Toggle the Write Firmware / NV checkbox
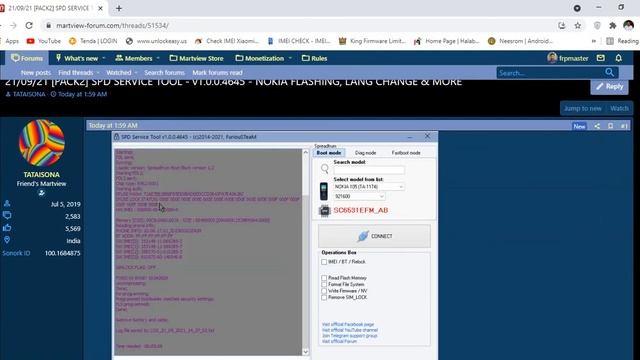The image size is (640, 360). [x=324, y=291]
